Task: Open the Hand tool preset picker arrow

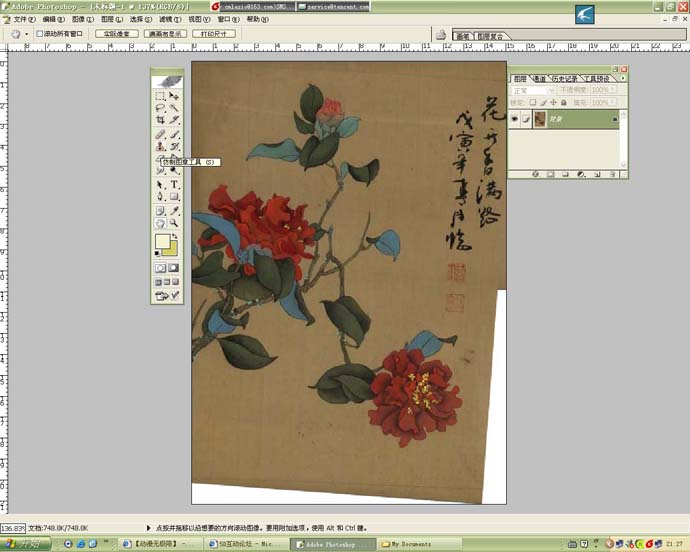Action: [26, 34]
